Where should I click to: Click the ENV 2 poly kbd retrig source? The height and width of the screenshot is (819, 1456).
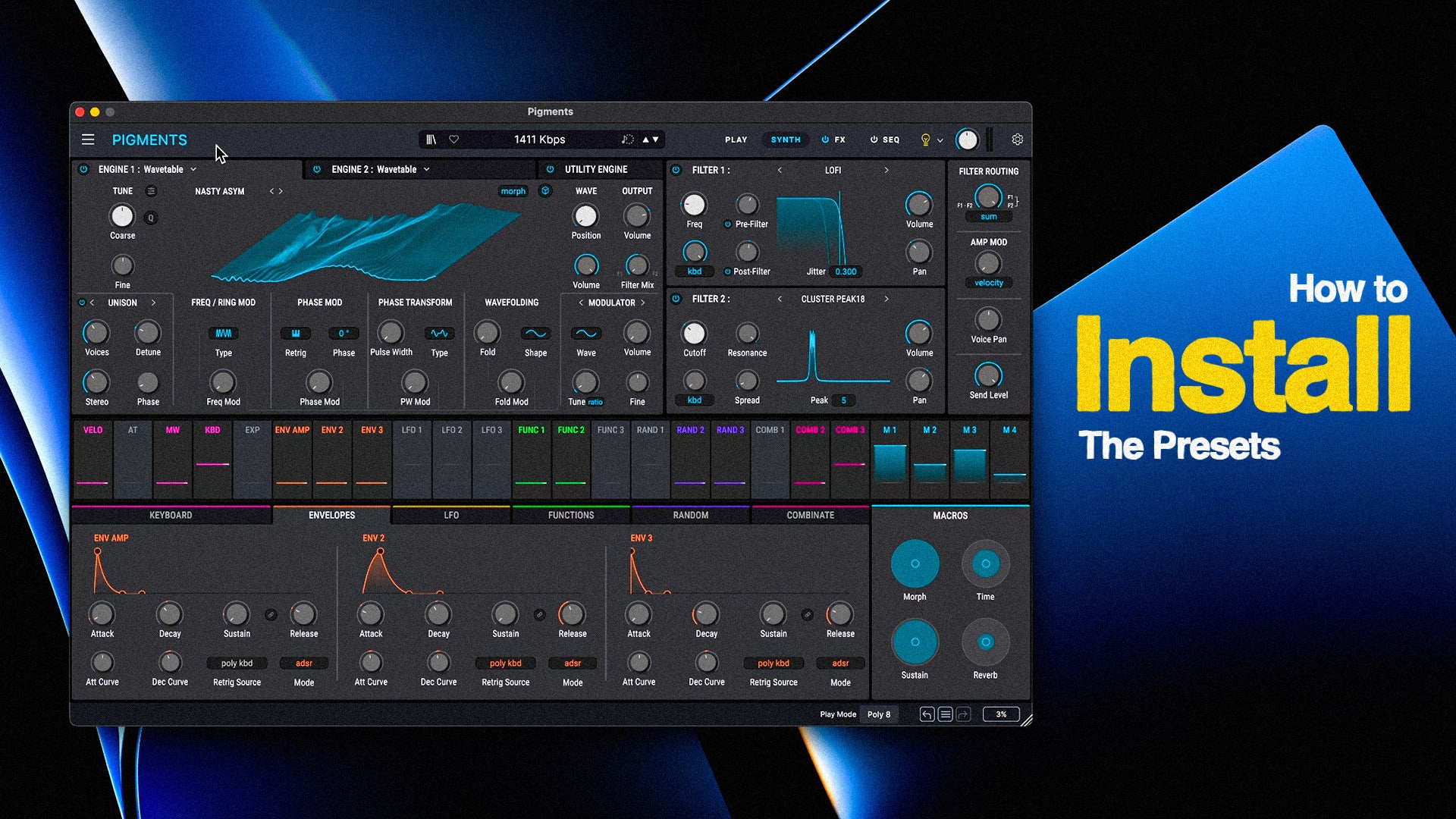pos(505,663)
